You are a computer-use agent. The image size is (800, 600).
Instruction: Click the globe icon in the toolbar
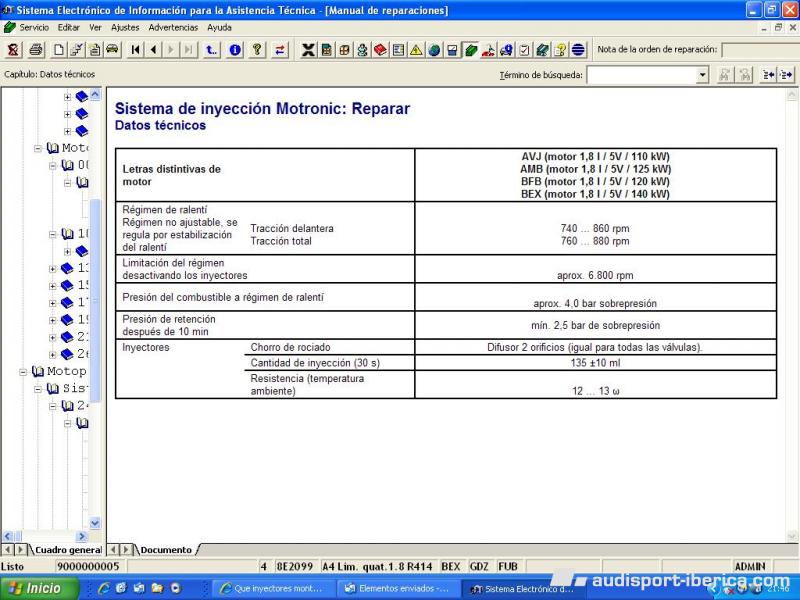pyautogui.click(x=434, y=50)
